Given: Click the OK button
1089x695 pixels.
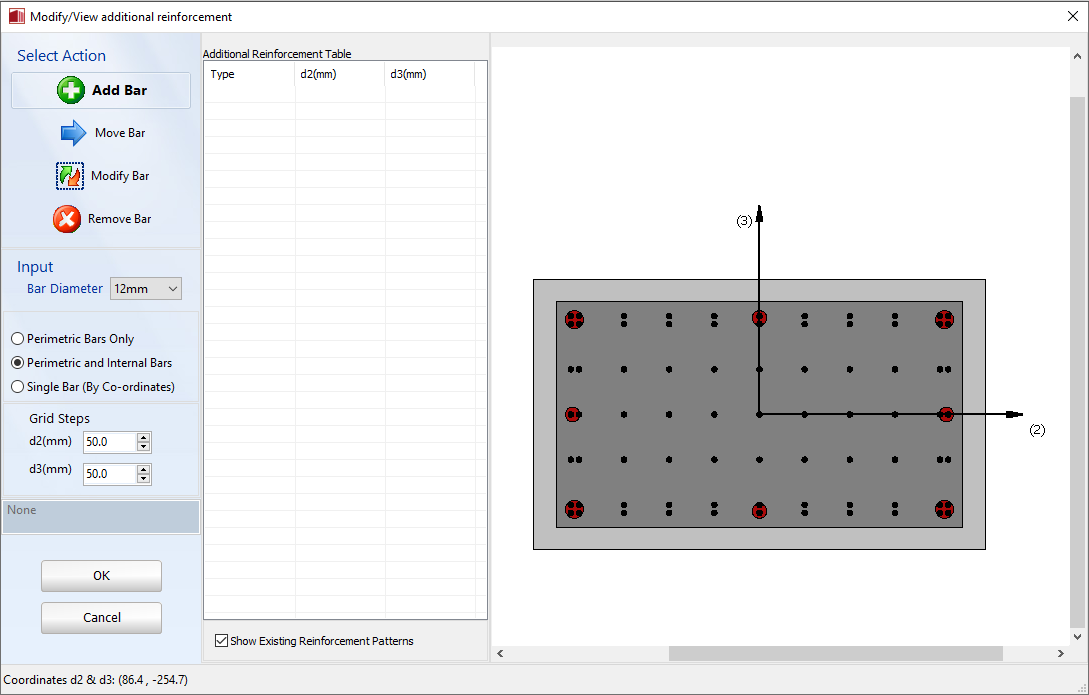Looking at the screenshot, I should [101, 576].
